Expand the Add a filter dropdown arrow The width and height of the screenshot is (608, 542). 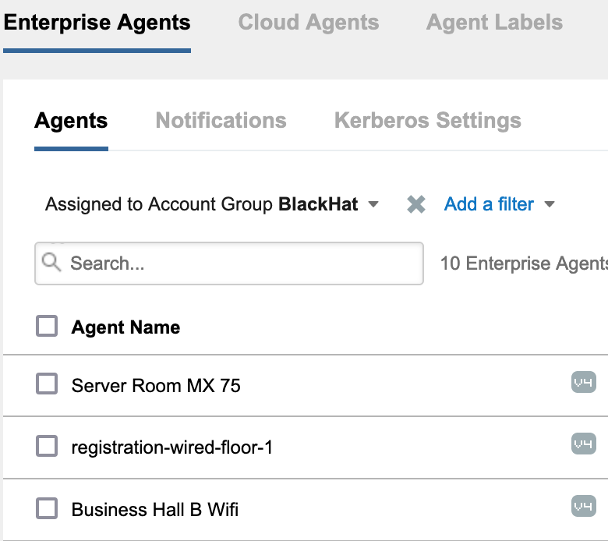click(549, 204)
